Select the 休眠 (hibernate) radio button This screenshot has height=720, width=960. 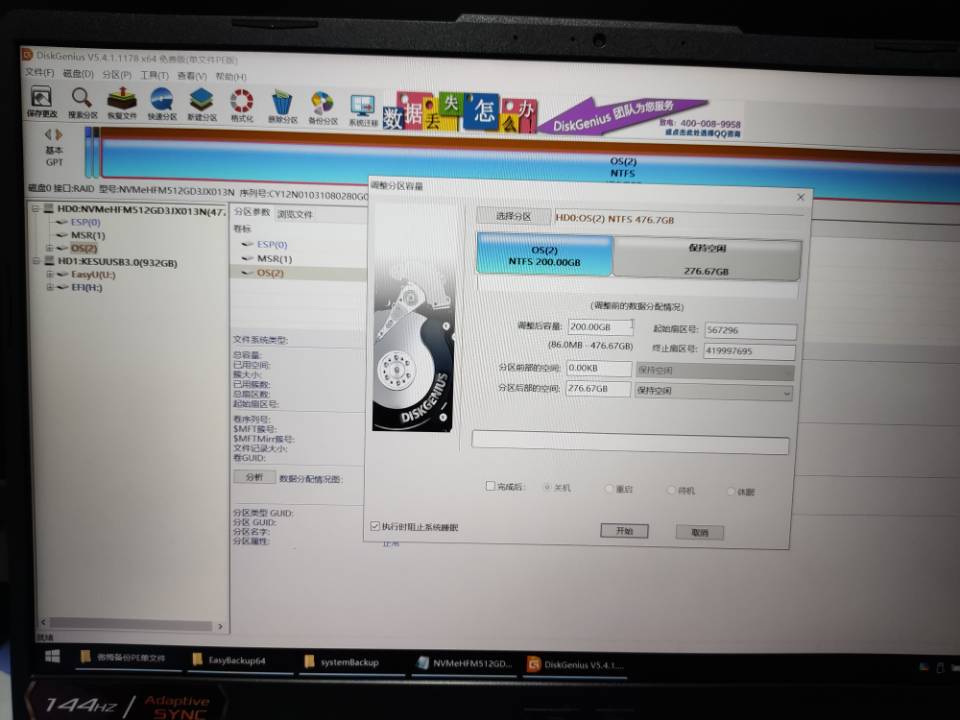pos(730,491)
